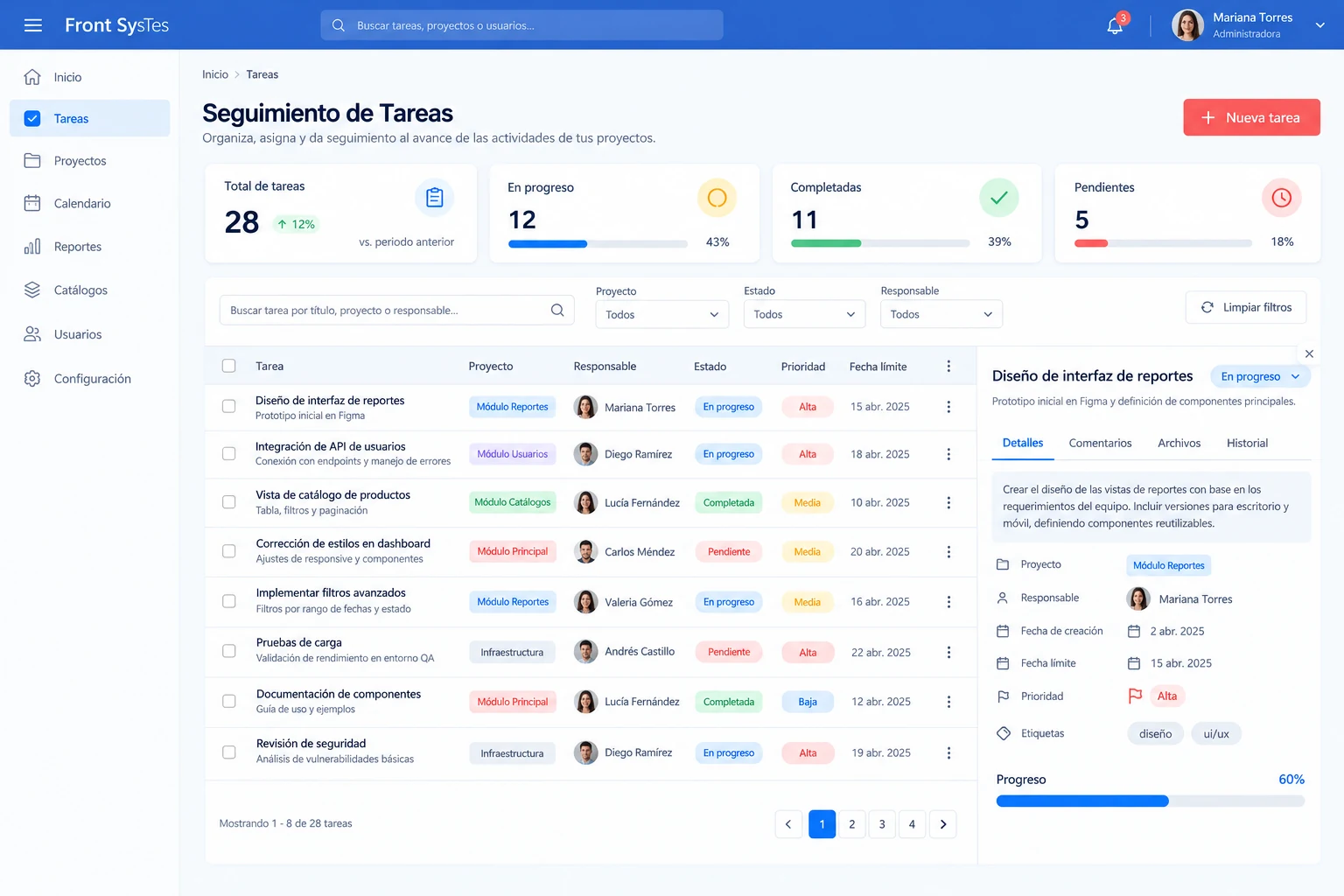Click the Total de tareas clipboard icon
The height and width of the screenshot is (896, 1344).
tap(434, 198)
